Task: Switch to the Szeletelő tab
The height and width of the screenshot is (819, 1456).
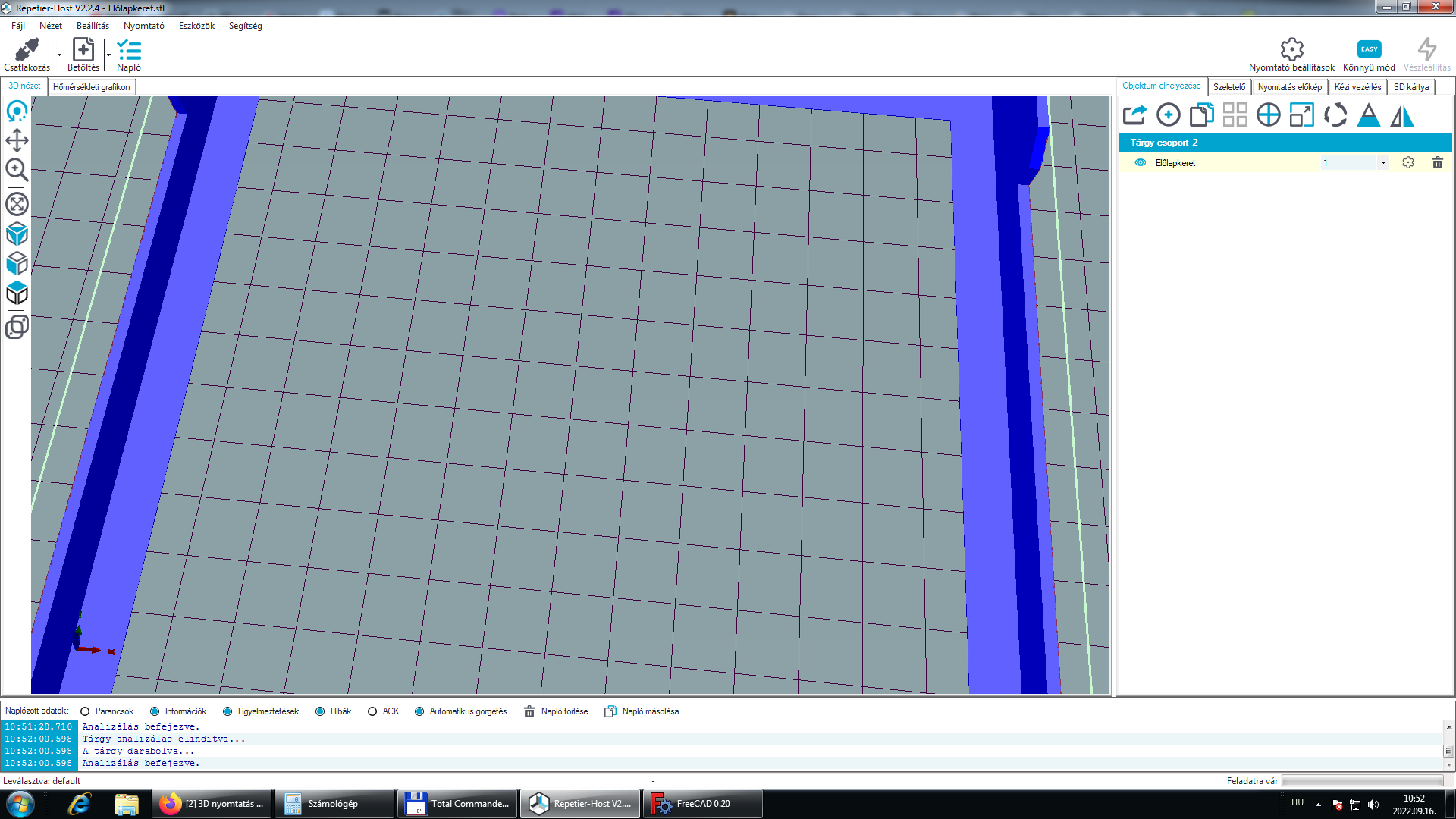Action: (1228, 87)
